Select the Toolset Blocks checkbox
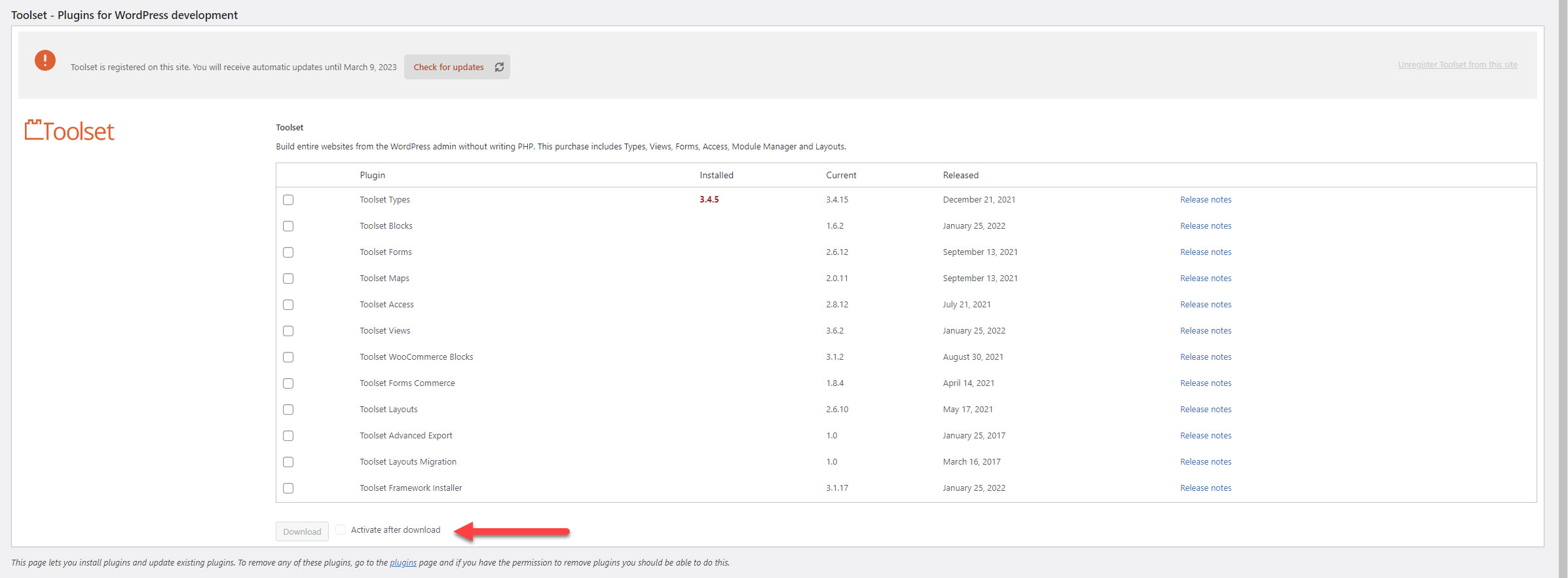 288,226
